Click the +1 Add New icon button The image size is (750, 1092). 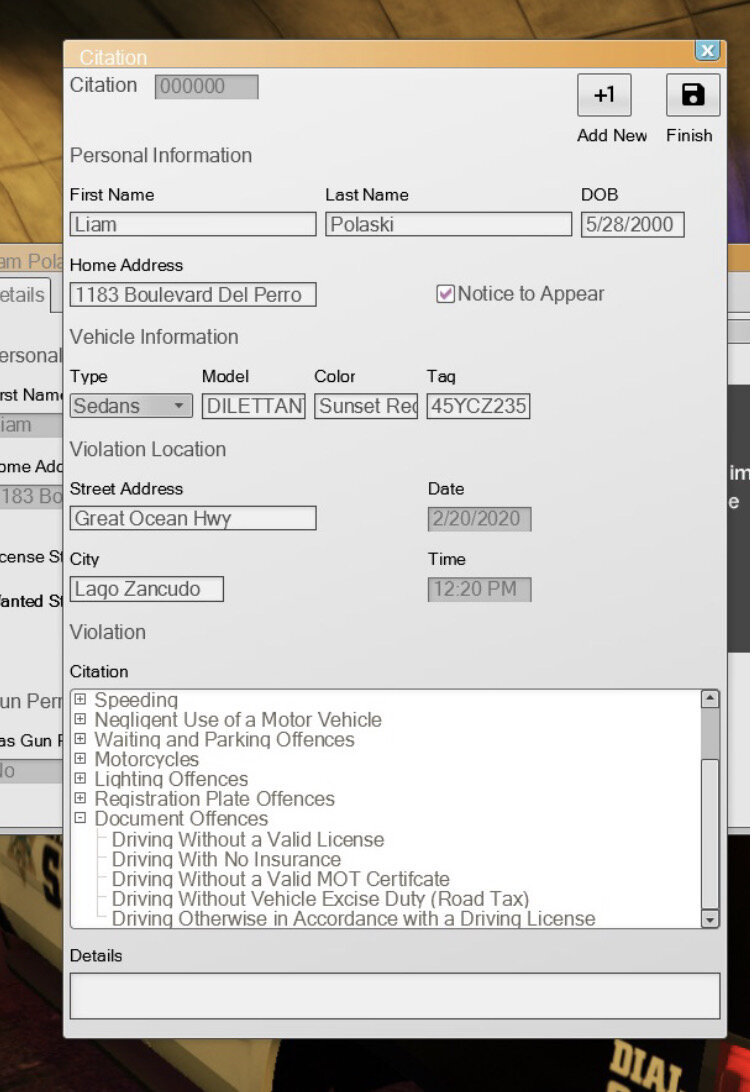click(x=604, y=96)
